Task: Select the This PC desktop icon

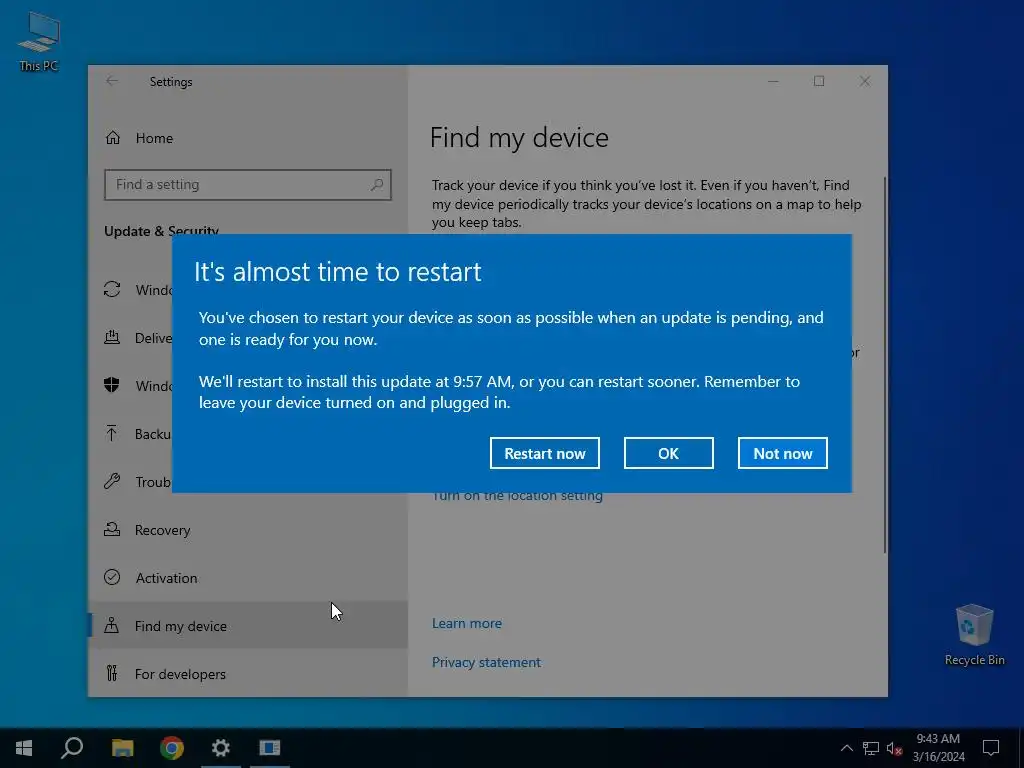Action: coord(39,40)
